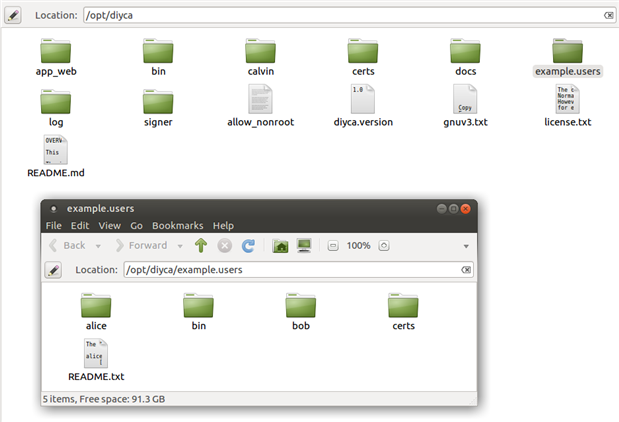The image size is (619, 422).
Task: Open the Computer location icon
Action: pos(304,246)
